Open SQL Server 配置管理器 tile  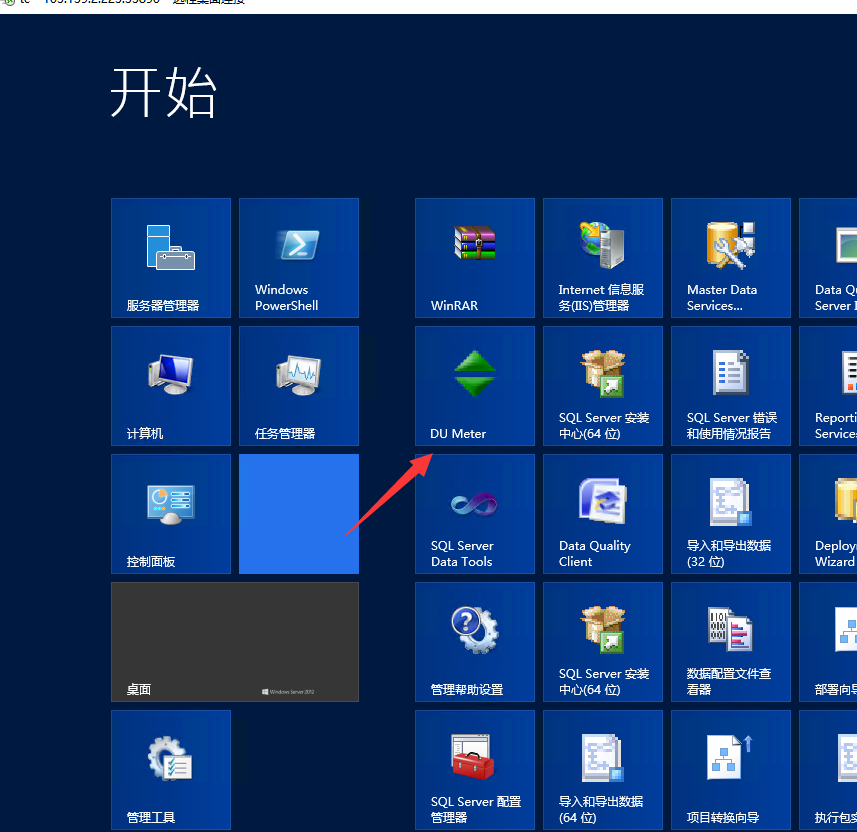tap(475, 768)
